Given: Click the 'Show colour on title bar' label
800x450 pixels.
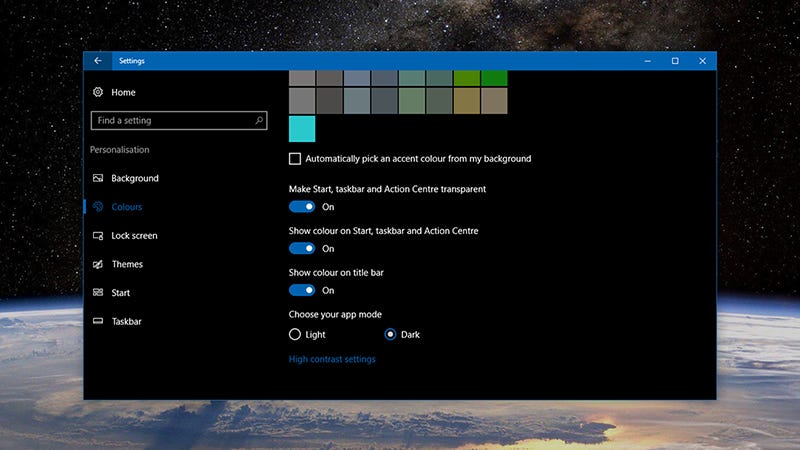Looking at the screenshot, I should [336, 272].
